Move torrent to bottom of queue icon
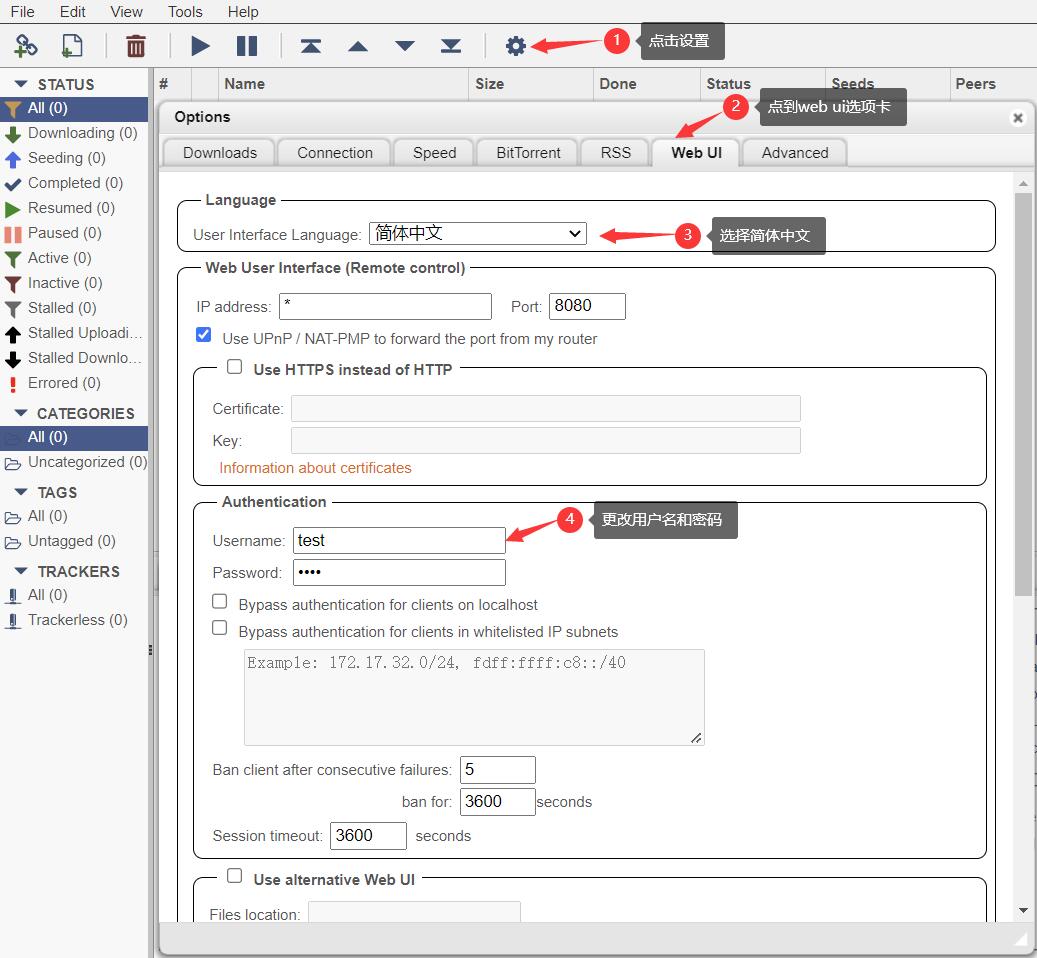This screenshot has height=958, width=1037. 450,45
